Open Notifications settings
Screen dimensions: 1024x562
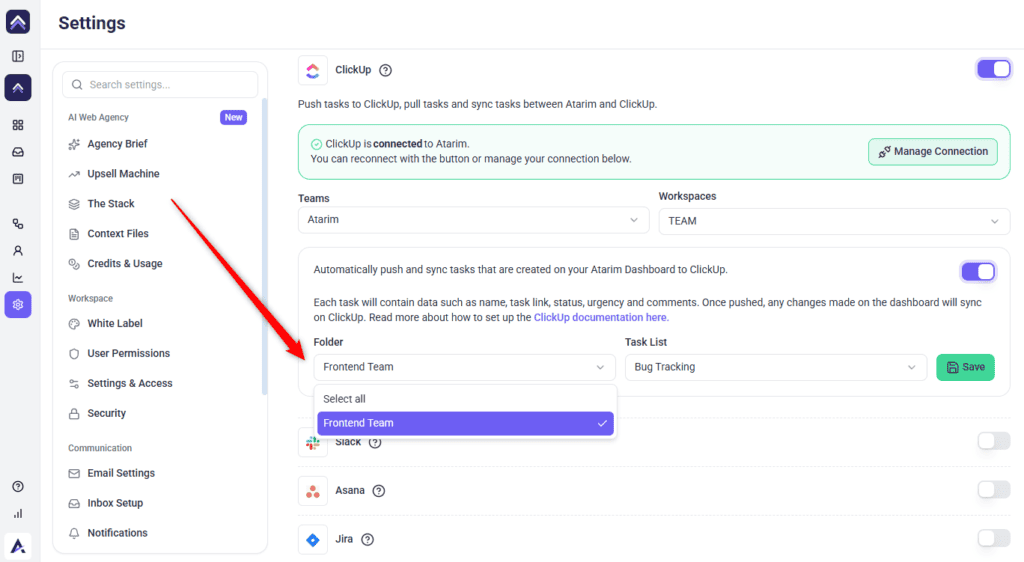(118, 533)
